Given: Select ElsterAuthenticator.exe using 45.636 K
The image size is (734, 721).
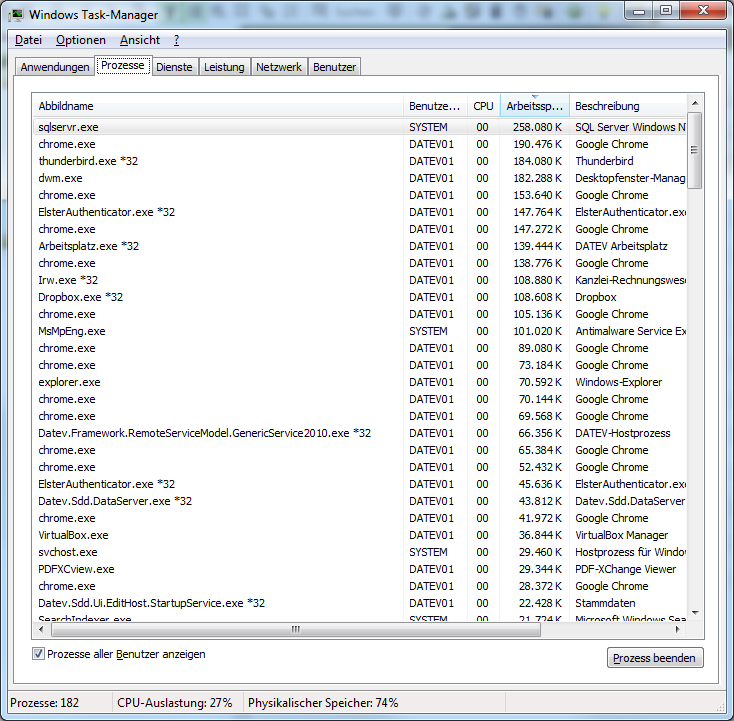Looking at the screenshot, I should click(360, 484).
